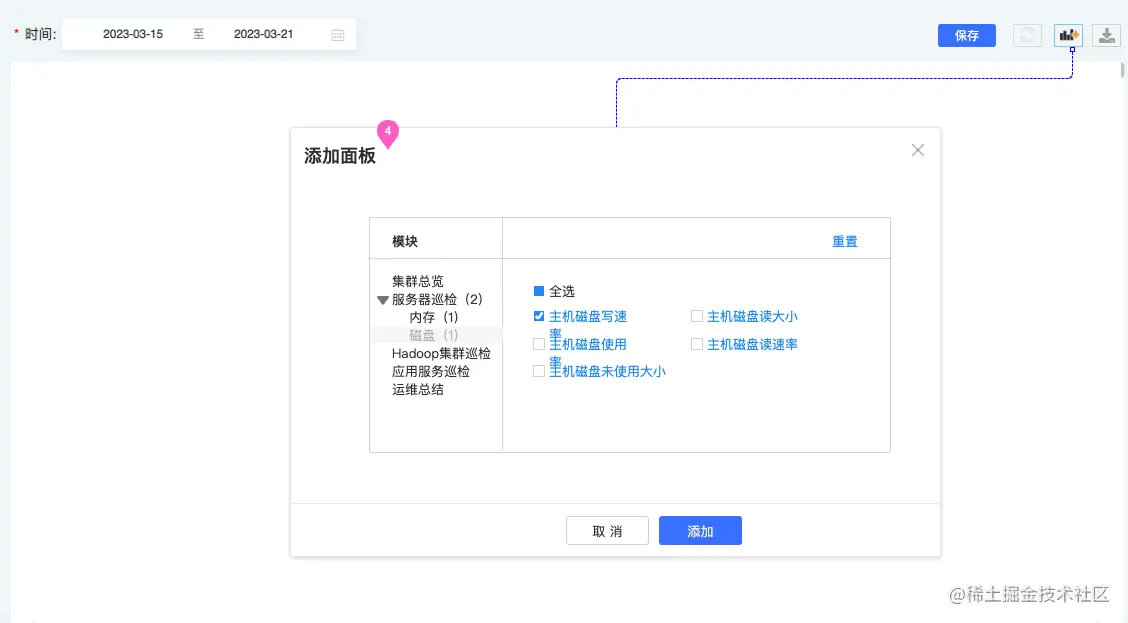The width and height of the screenshot is (1128, 623).
Task: Select 磁盘 (1) tree item
Action: click(x=434, y=335)
